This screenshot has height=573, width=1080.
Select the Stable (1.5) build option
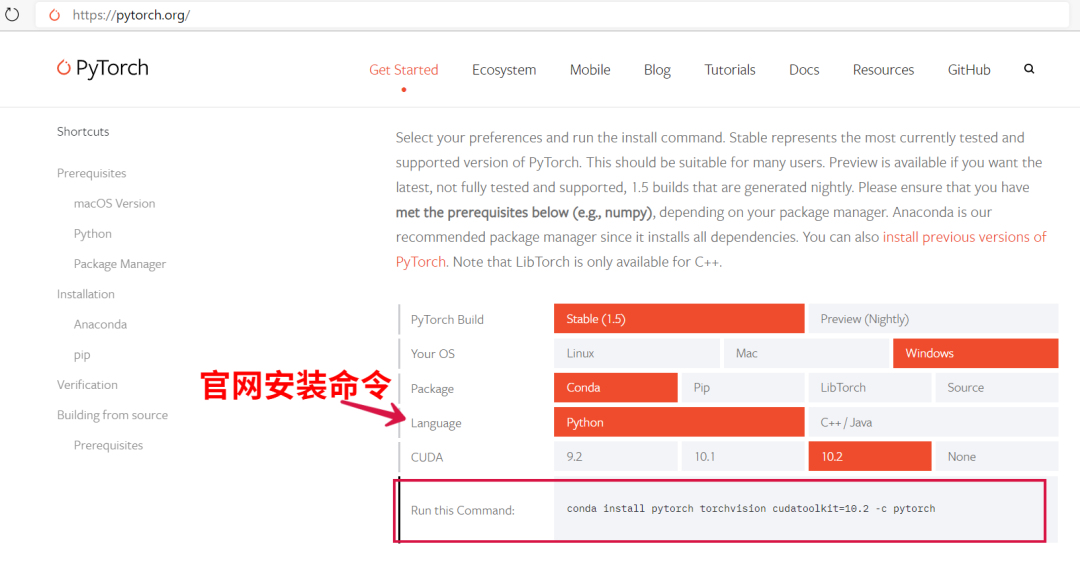(679, 319)
